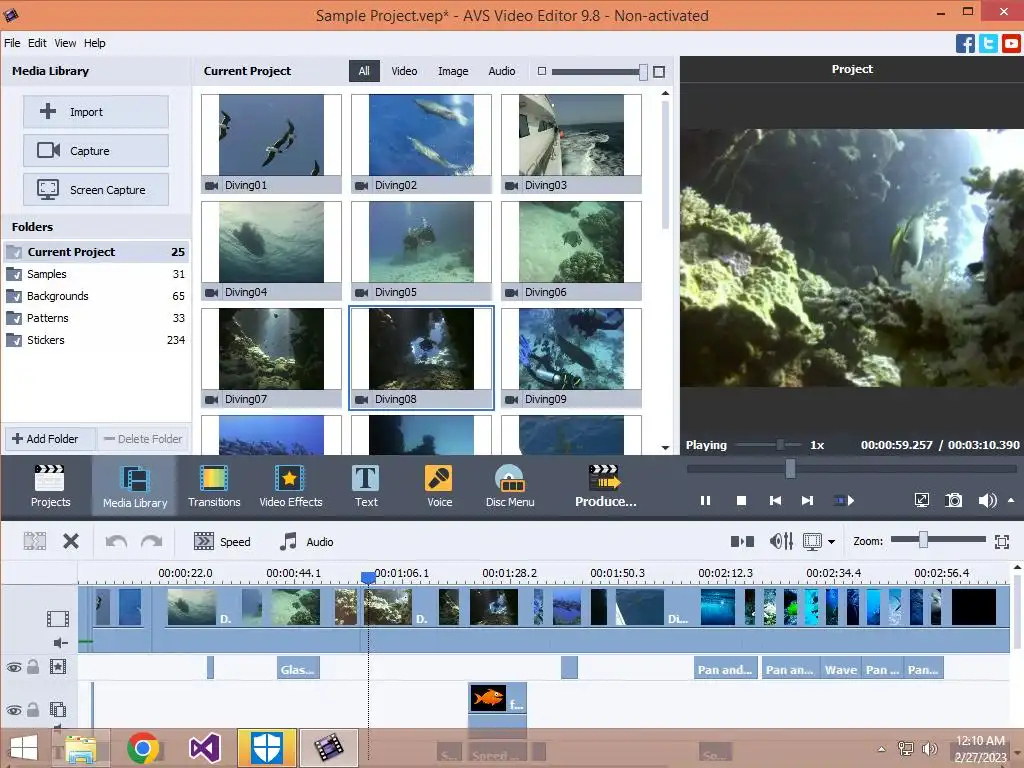
Task: Jump to the next frame
Action: tap(808, 500)
